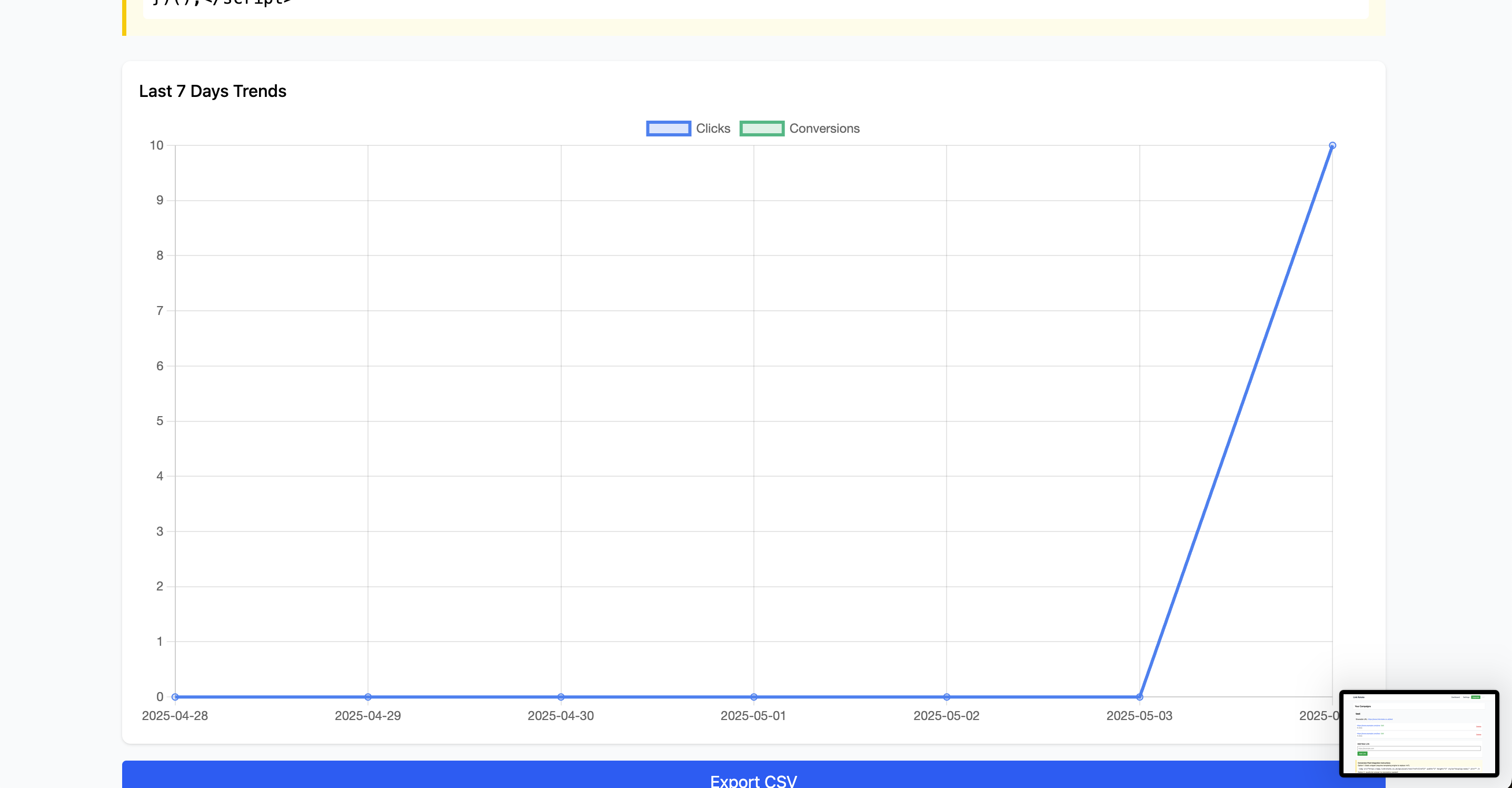This screenshot has width=1512, height=788.
Task: Hide Conversions dataset via legend label
Action: pyautogui.click(x=823, y=129)
